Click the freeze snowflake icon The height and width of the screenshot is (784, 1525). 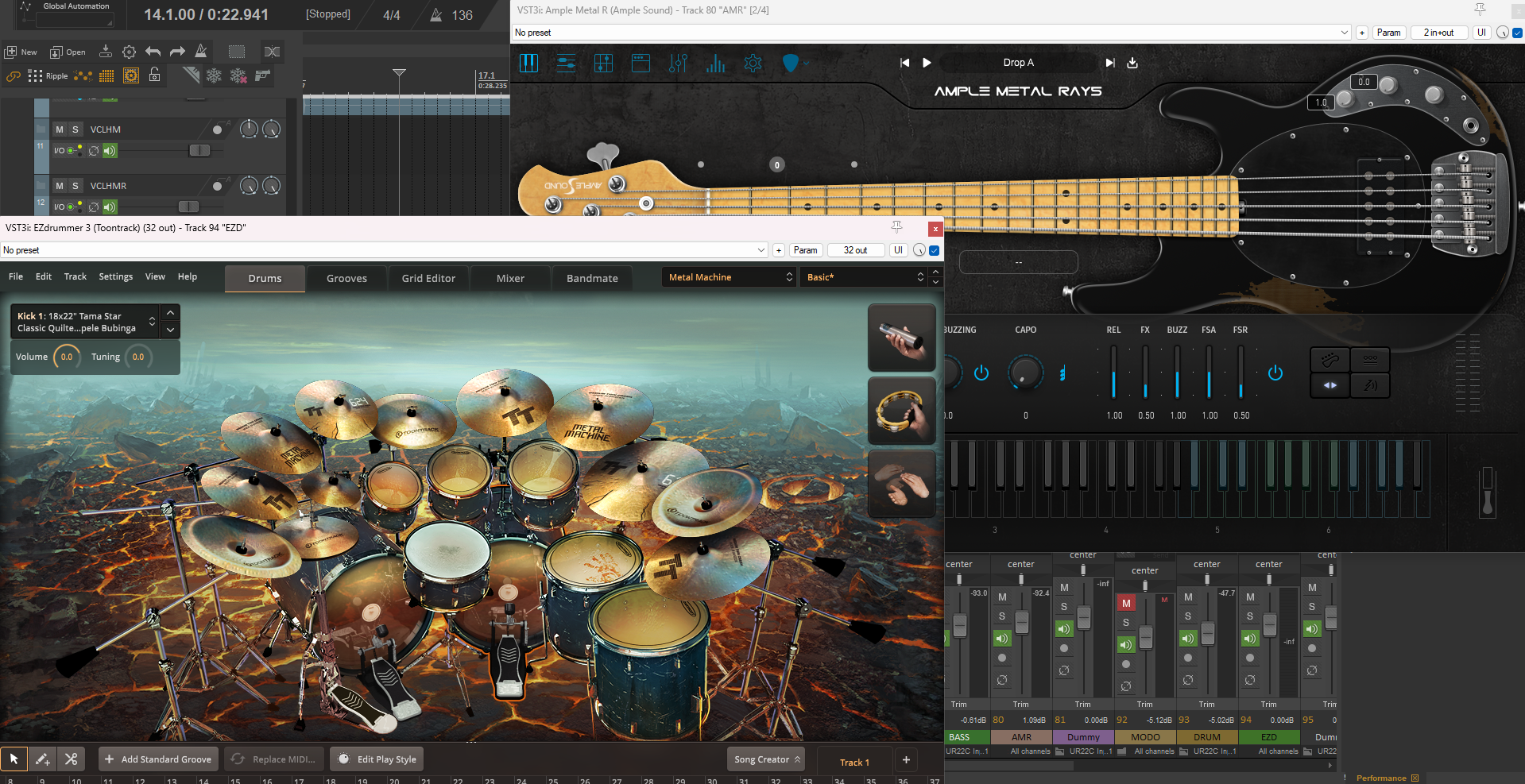tap(214, 75)
